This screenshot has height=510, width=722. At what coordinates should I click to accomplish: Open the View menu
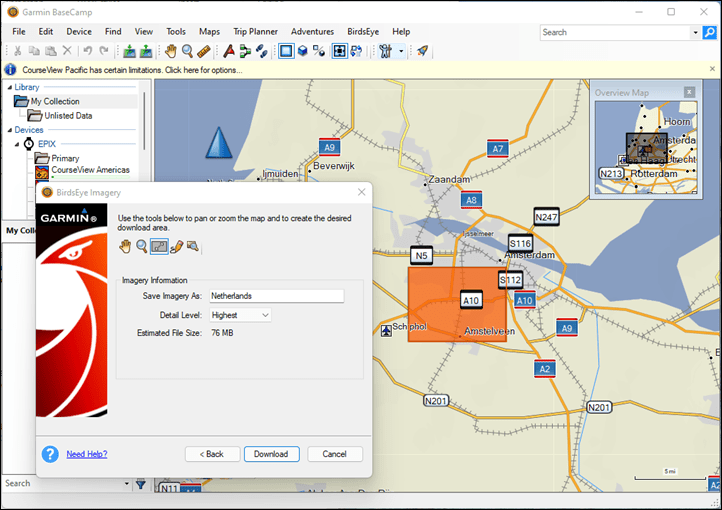(144, 31)
